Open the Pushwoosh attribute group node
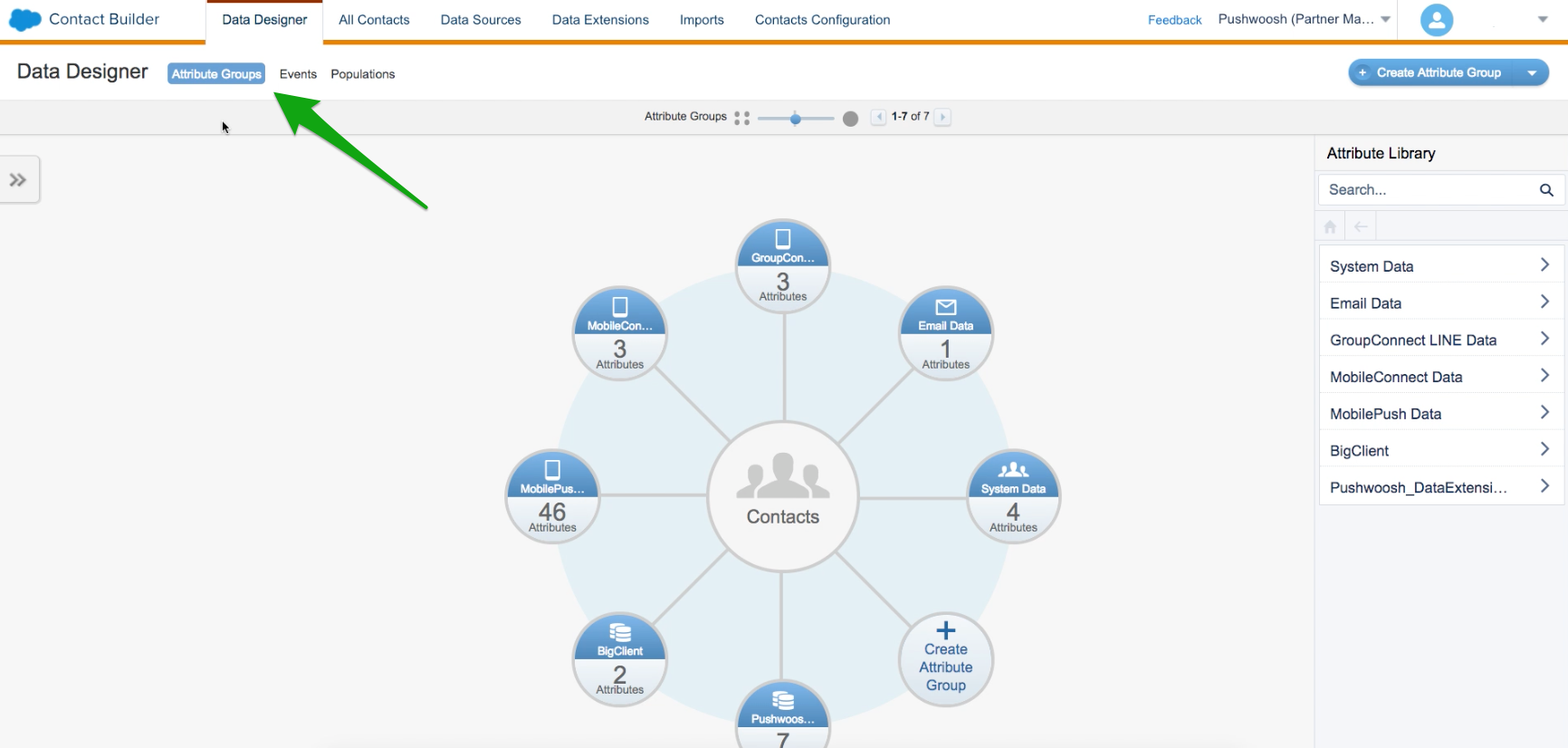This screenshot has width=1568, height=748. click(783, 715)
